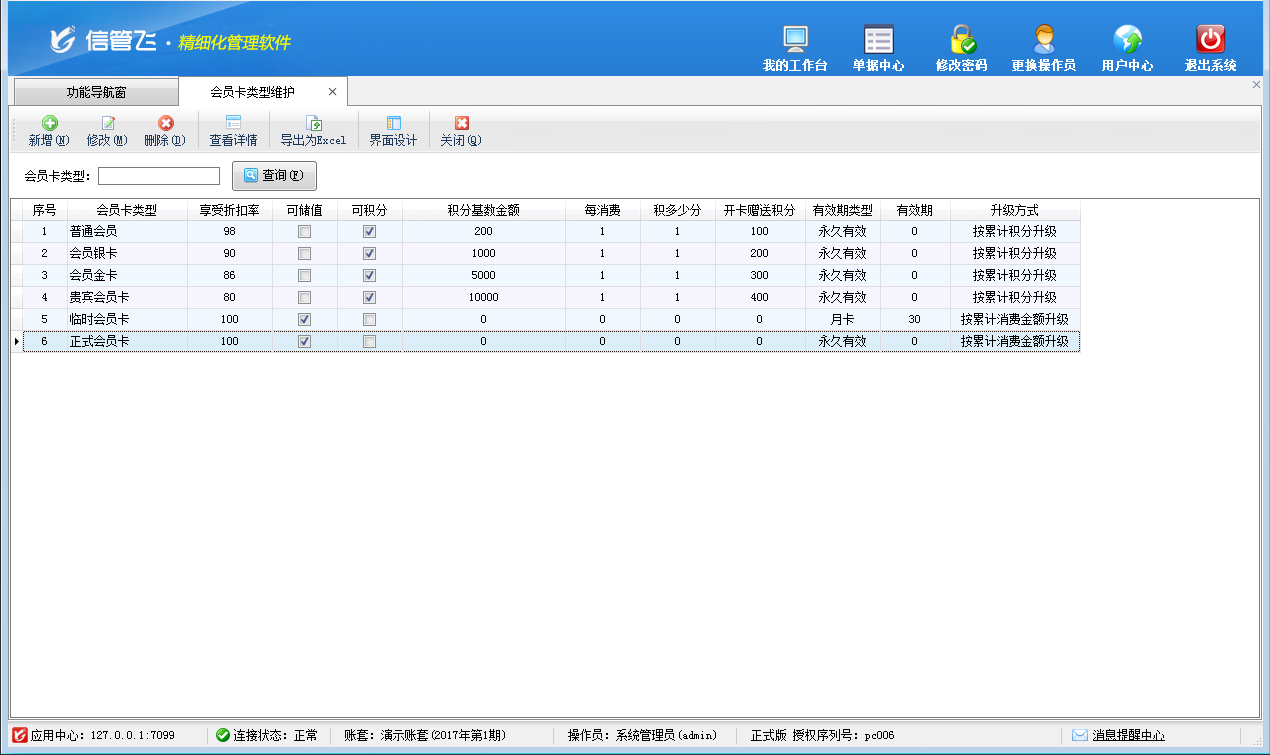Screen dimensions: 1270x755
Task: Click the 查询 search button
Action: click(x=274, y=176)
